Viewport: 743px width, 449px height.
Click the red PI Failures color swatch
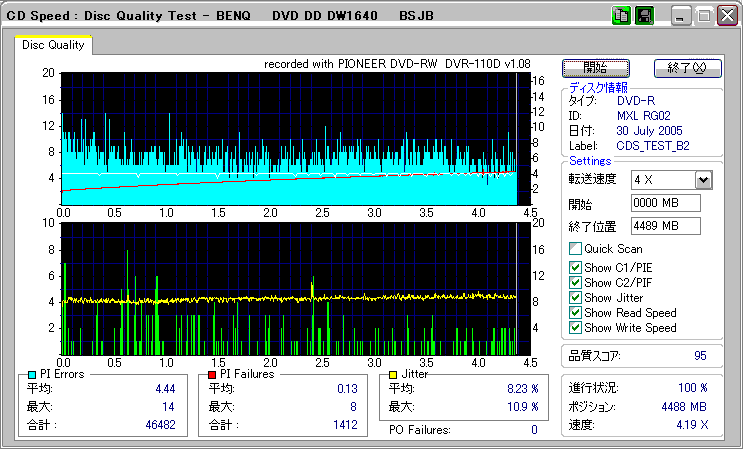(x=212, y=374)
